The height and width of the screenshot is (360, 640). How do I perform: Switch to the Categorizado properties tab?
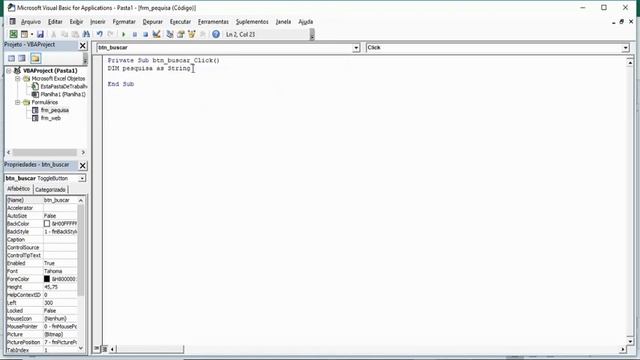[x=50, y=189]
